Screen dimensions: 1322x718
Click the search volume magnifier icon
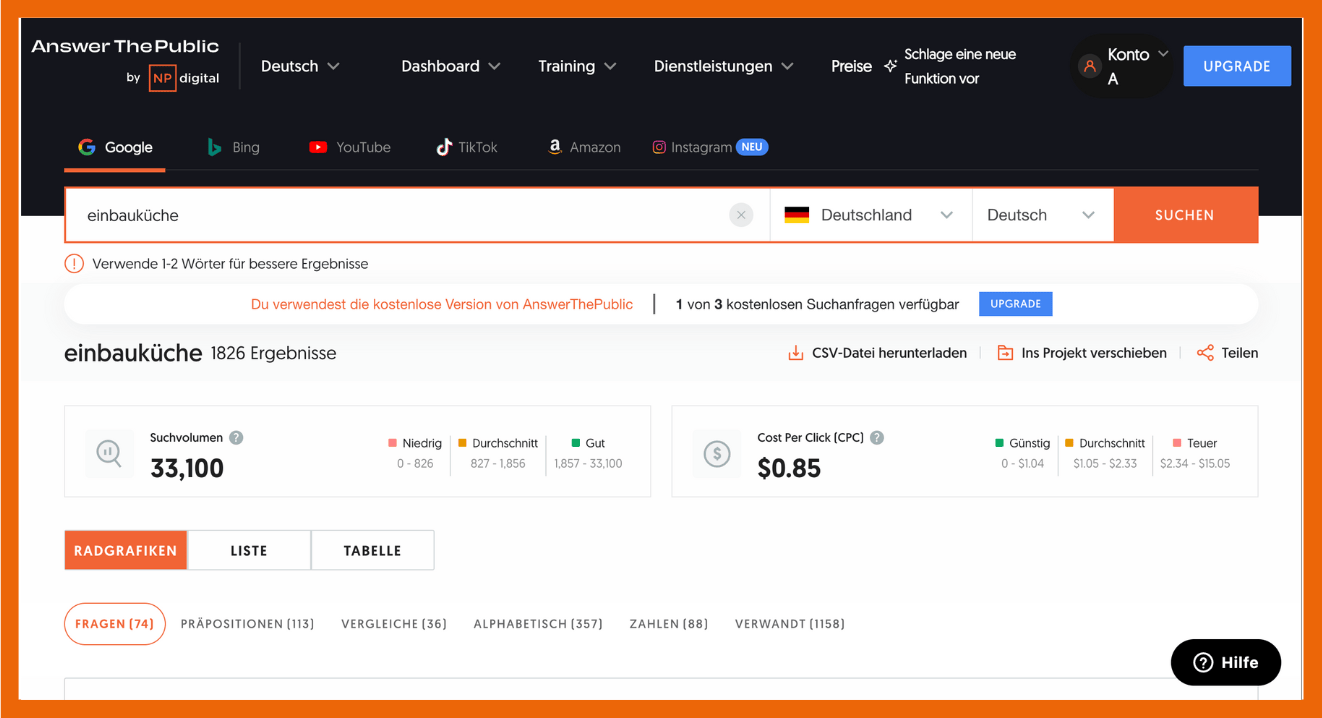109,454
